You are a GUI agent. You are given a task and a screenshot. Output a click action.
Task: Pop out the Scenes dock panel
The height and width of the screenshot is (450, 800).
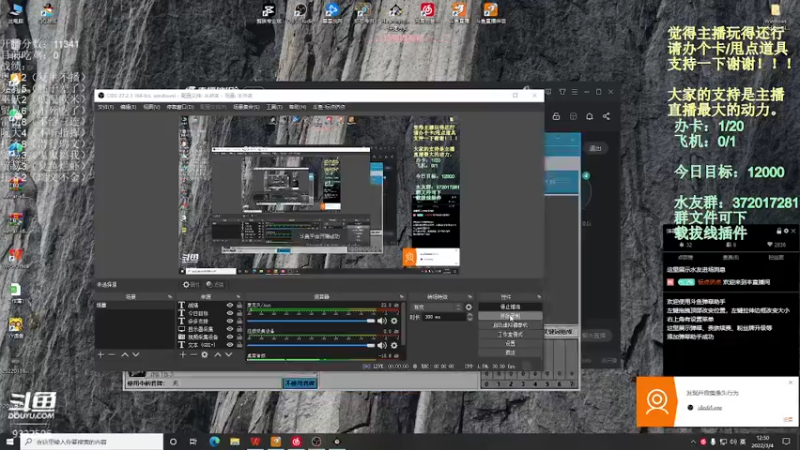170,296
